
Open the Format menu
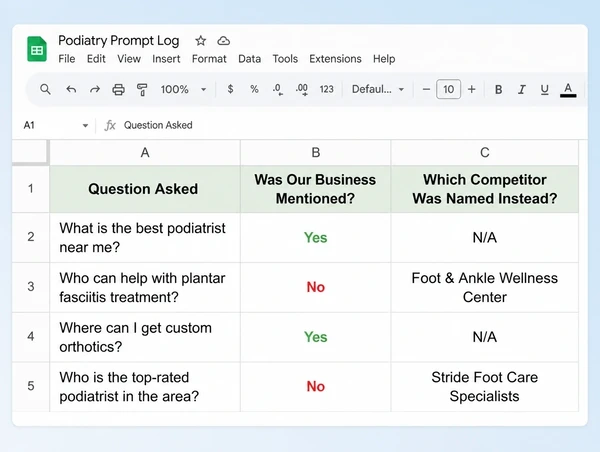point(209,59)
